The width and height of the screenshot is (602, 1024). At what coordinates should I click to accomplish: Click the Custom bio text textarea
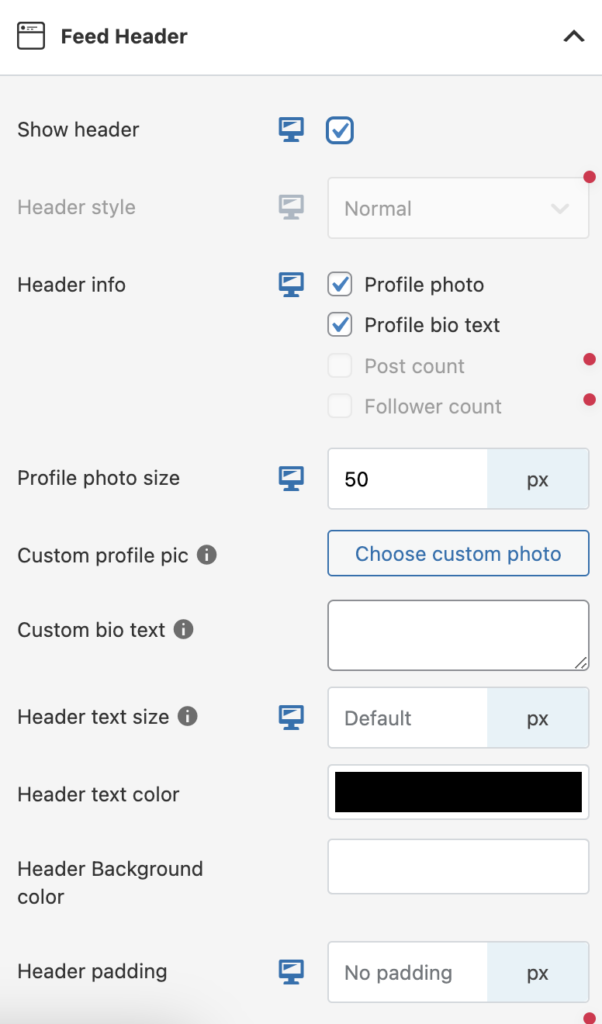458,635
